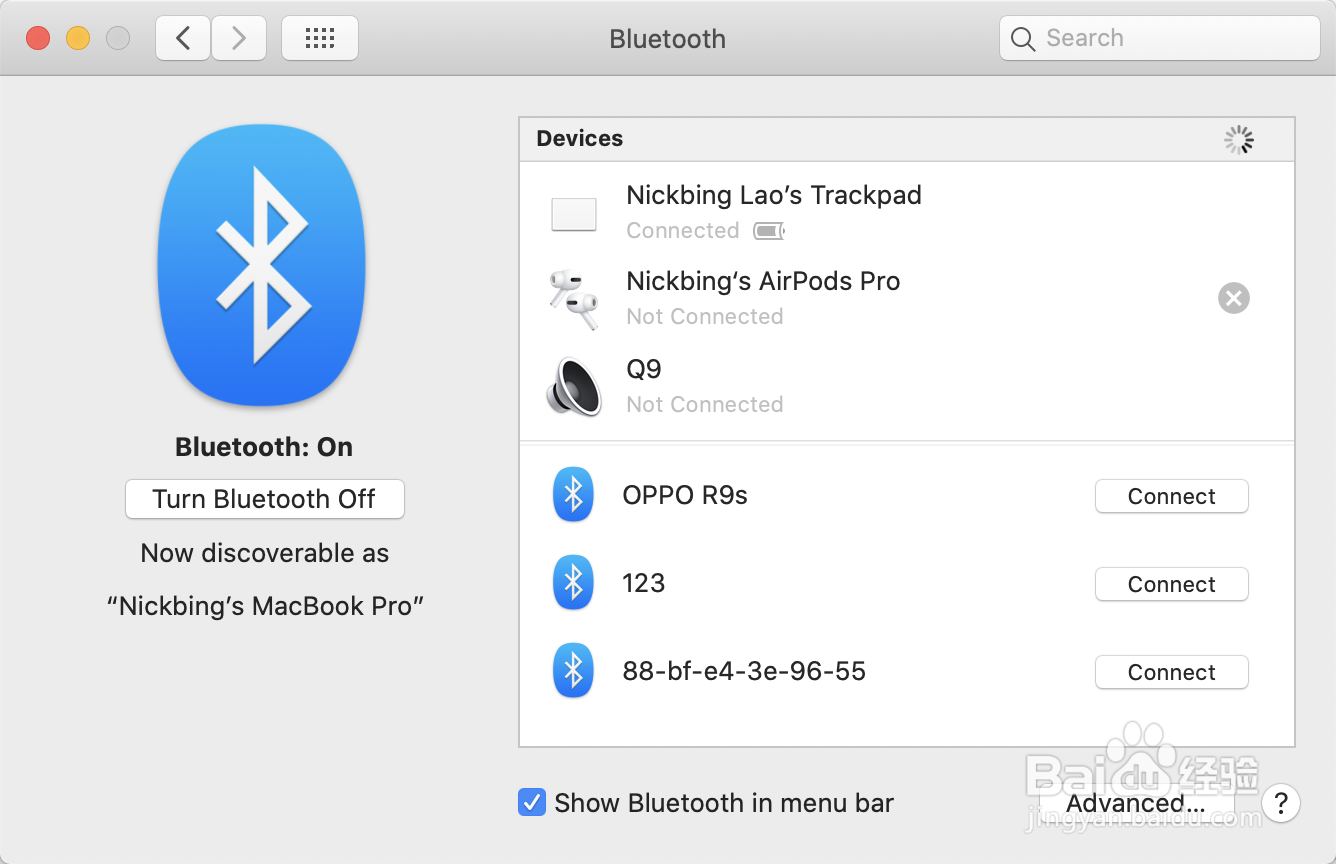Uncheck Show Bluetooth in menu bar
The width and height of the screenshot is (1336, 864).
tap(531, 802)
